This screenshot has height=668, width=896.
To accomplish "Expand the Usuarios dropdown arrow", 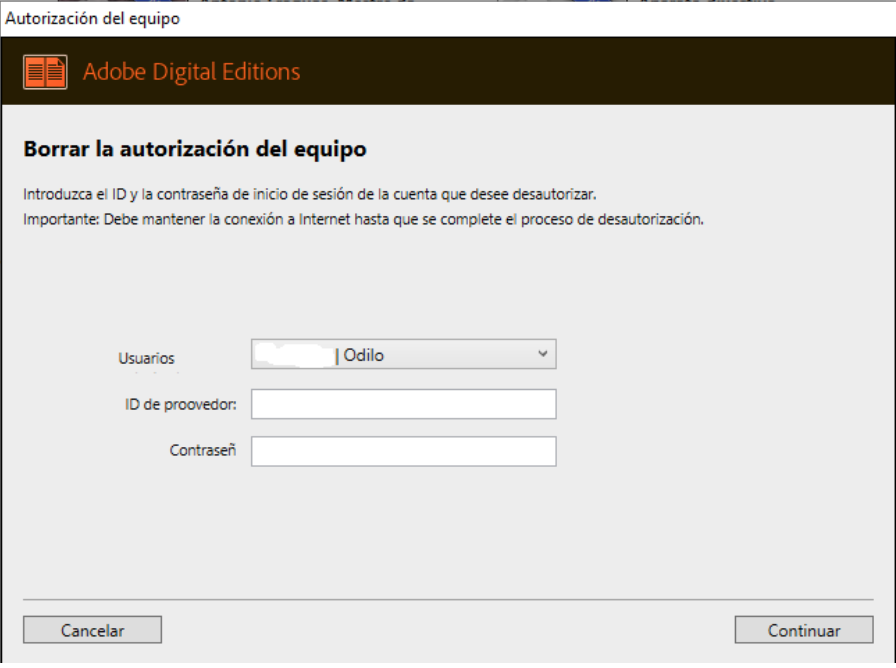I will pos(542,354).
